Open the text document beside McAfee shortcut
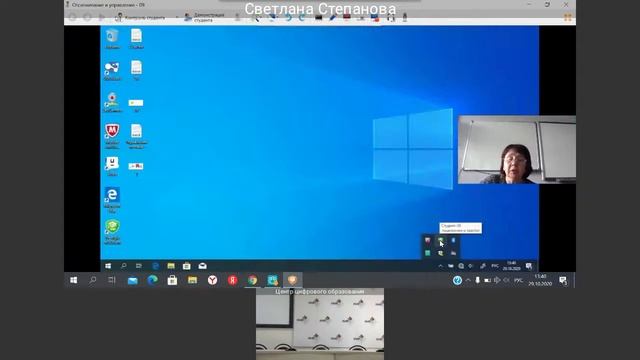 (x=136, y=136)
